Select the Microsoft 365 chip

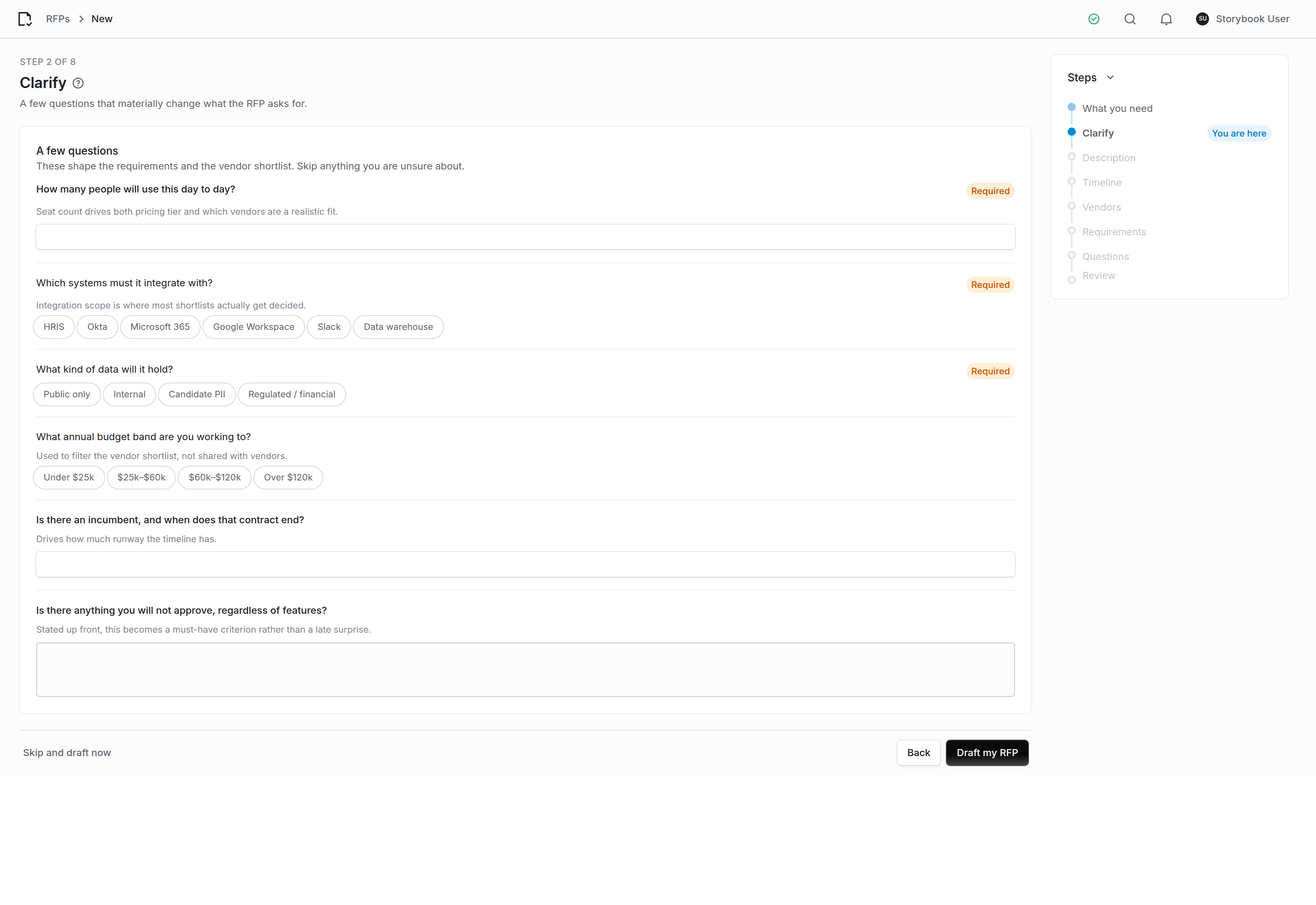(160, 327)
